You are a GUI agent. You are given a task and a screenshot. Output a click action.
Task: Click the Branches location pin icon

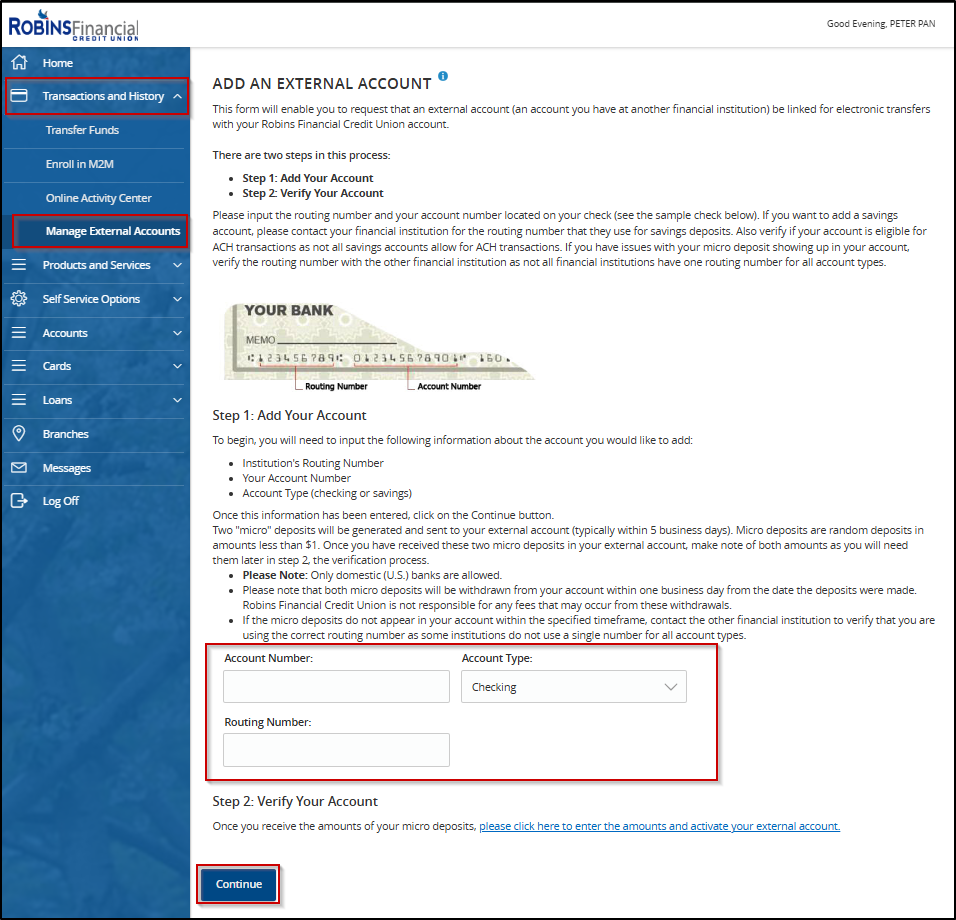(18, 433)
